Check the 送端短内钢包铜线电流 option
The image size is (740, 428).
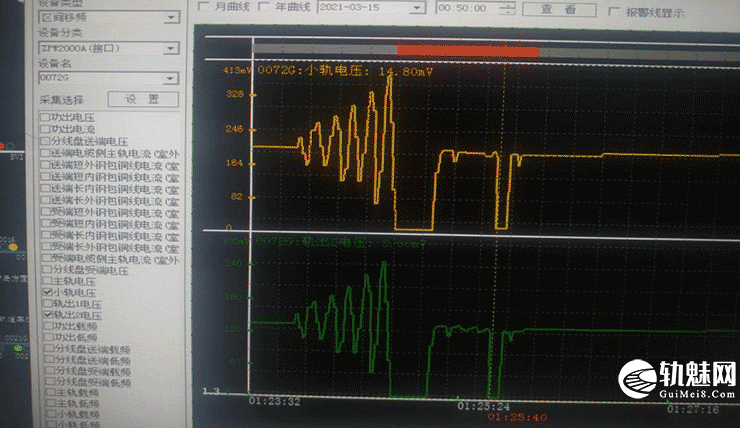coord(45,176)
